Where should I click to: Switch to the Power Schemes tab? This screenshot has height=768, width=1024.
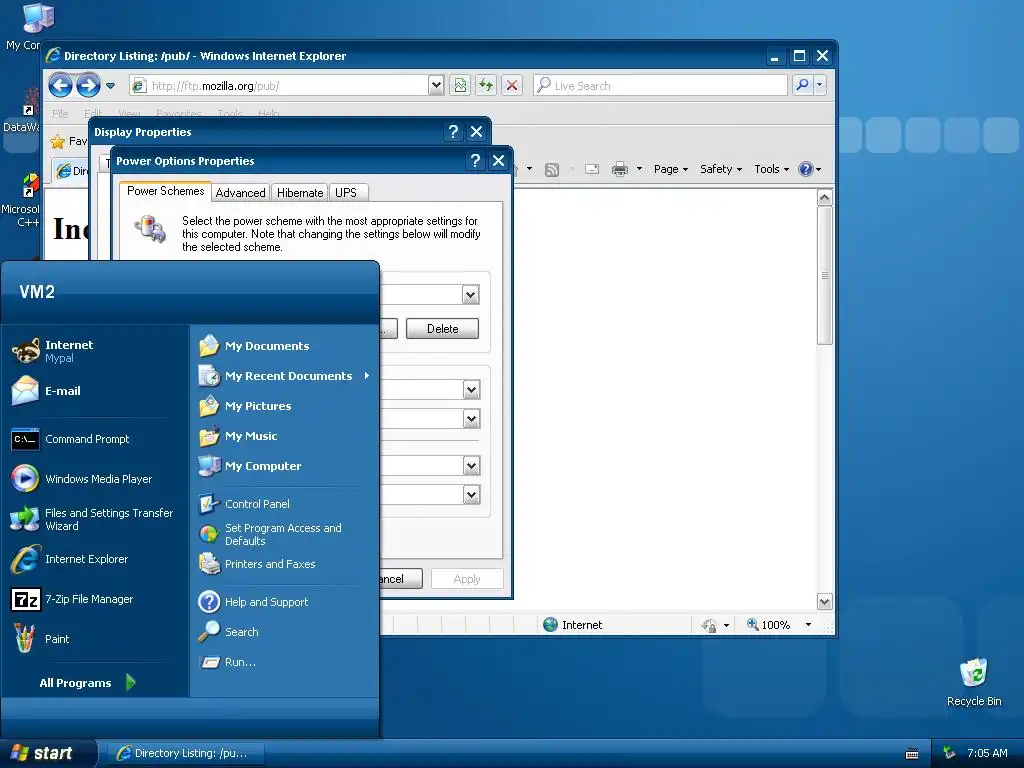[x=165, y=191]
